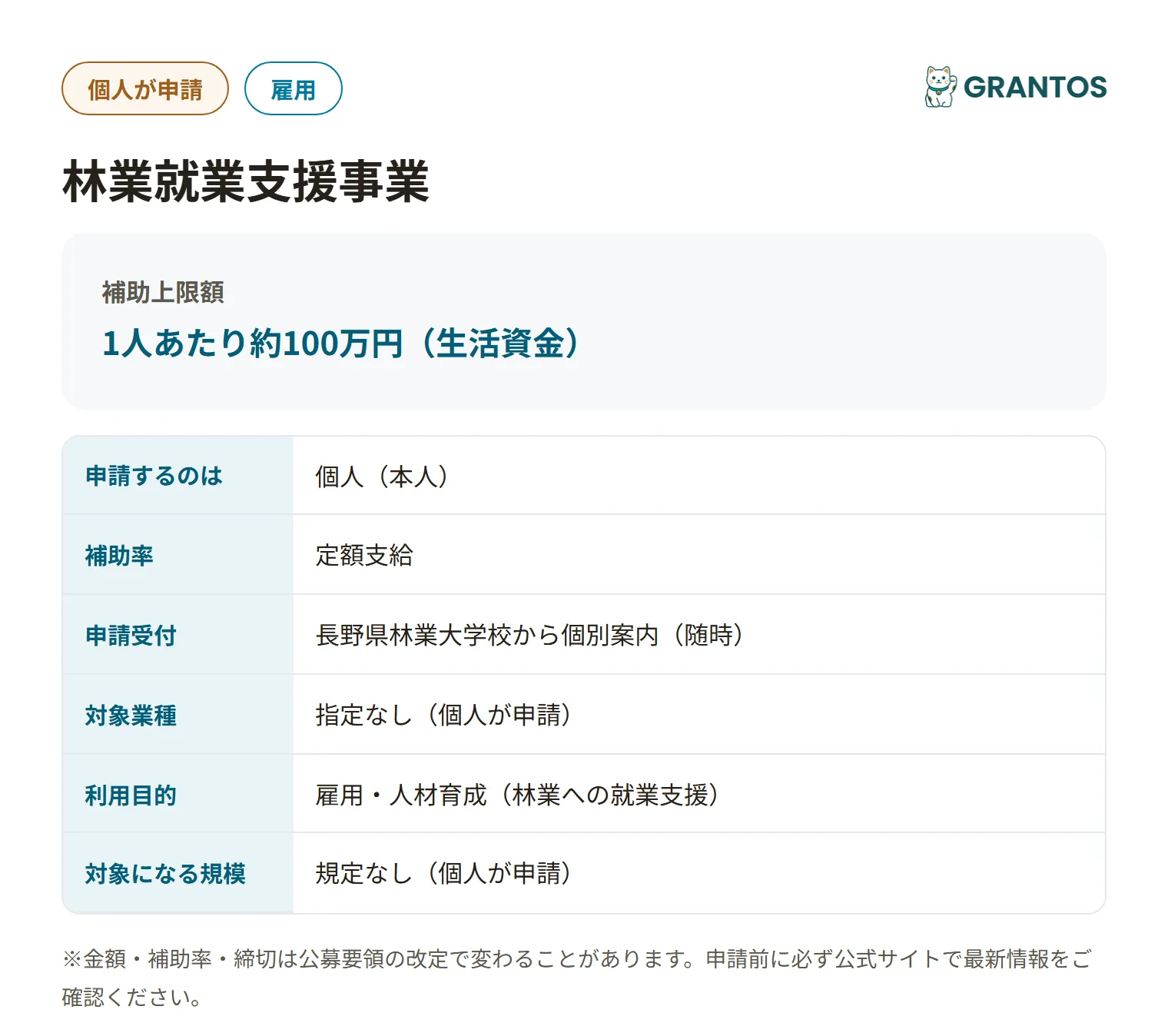Click the value 個人（本人）
This screenshot has height=1036, width=1168.
[x=382, y=476]
